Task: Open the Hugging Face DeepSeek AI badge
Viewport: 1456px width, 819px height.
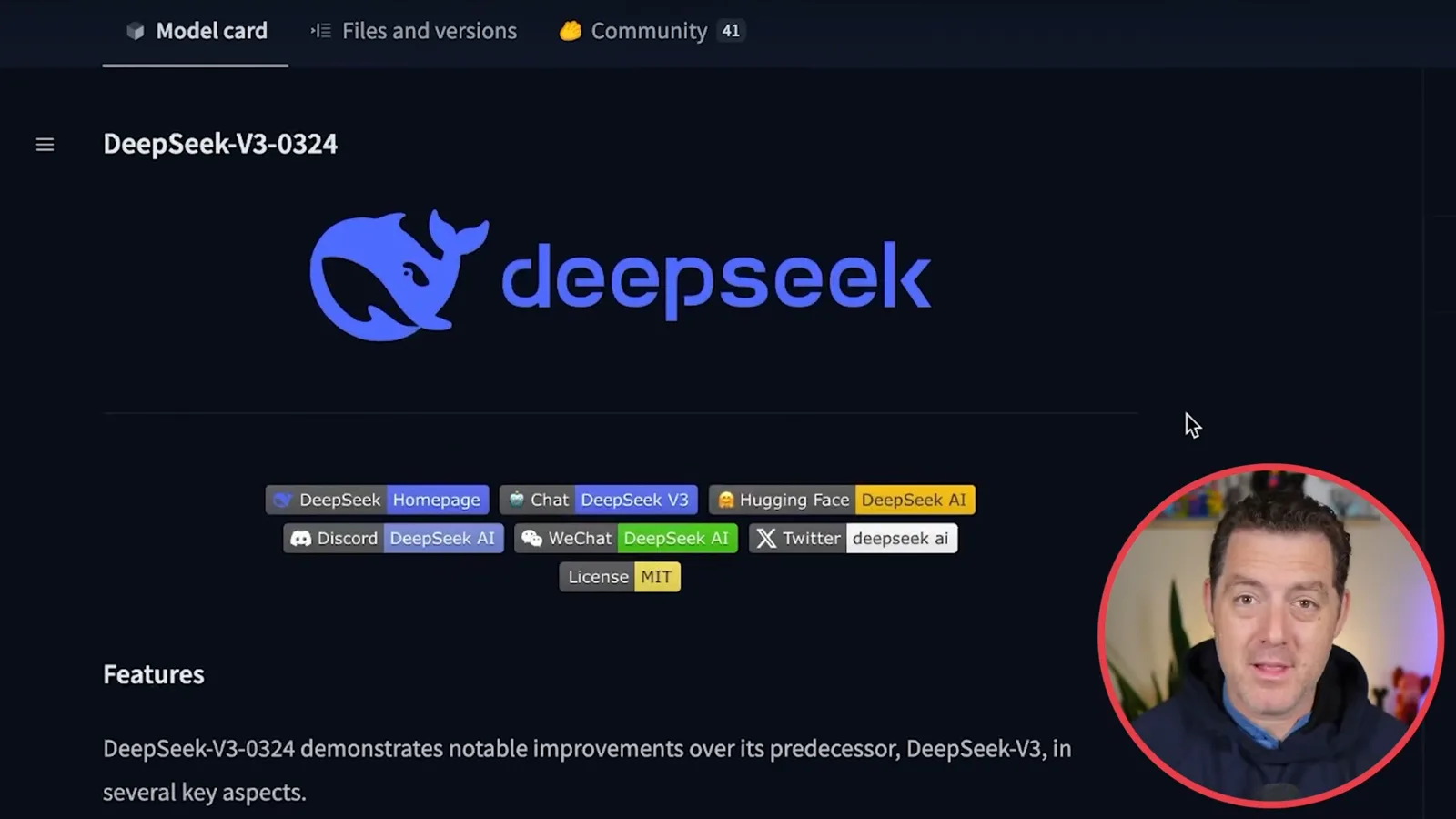Action: (x=842, y=500)
